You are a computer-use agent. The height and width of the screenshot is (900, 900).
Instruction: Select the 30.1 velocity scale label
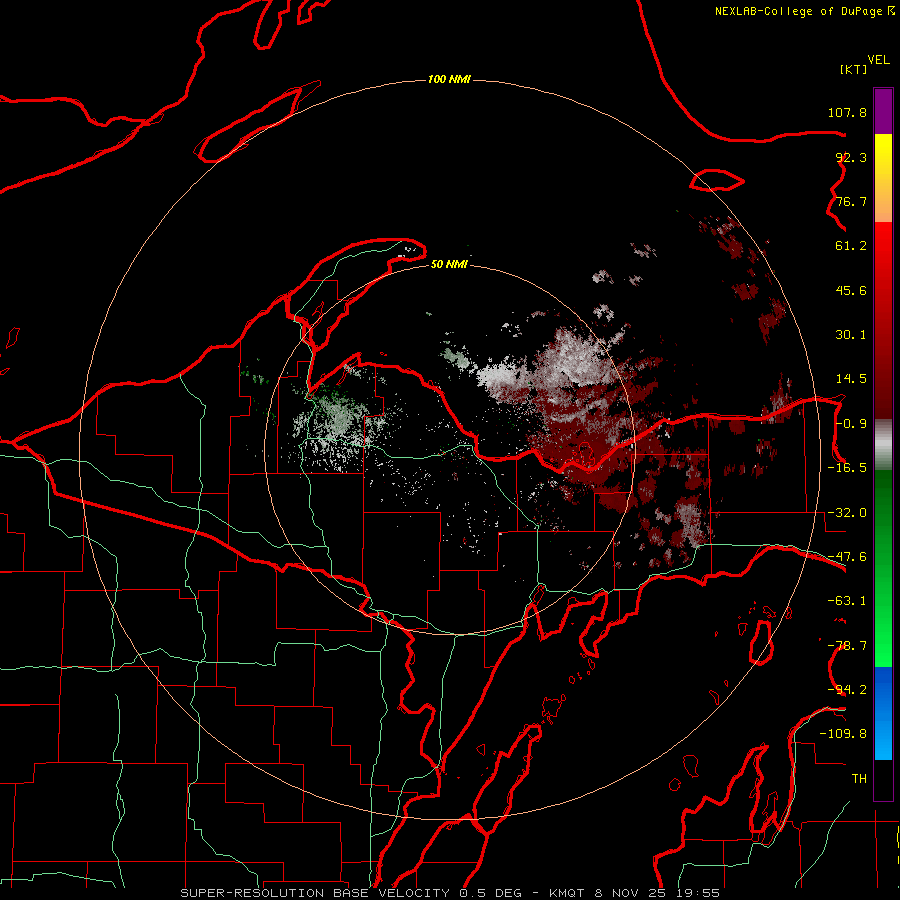point(851,335)
